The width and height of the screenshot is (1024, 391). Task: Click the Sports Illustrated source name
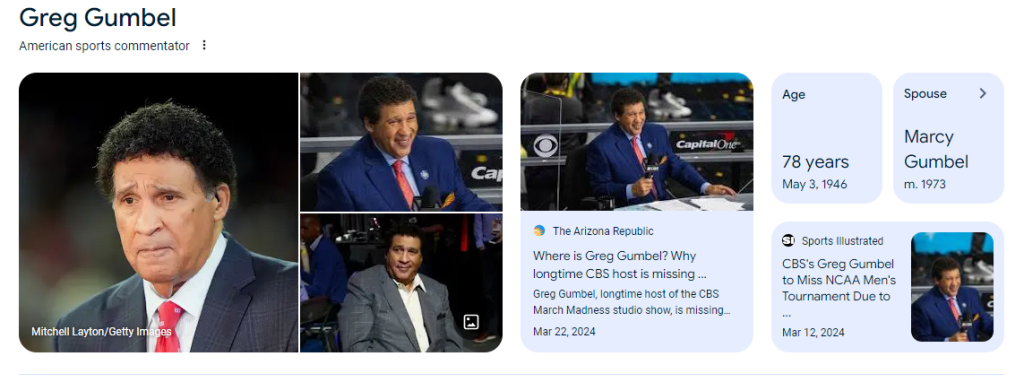point(842,241)
